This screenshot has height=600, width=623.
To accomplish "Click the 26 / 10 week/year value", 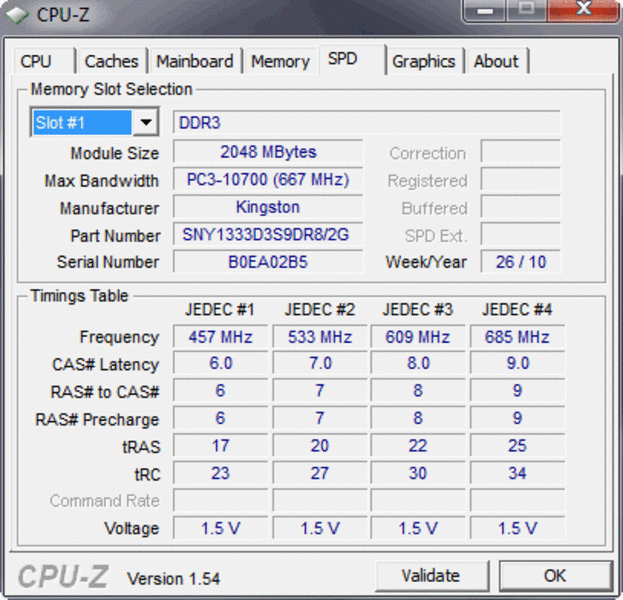I will click(520, 262).
